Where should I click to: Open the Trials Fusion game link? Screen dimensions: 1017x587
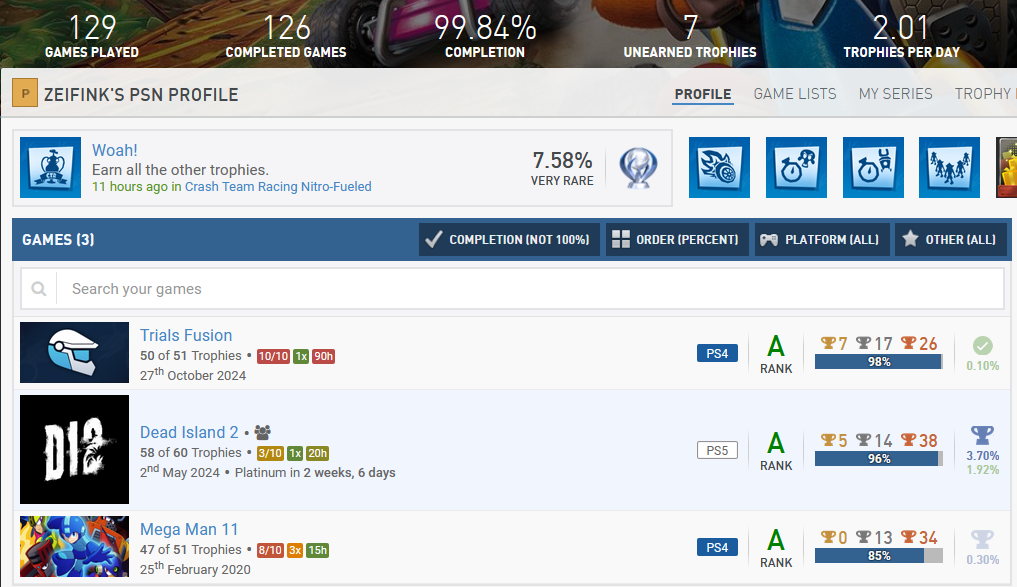pos(186,335)
